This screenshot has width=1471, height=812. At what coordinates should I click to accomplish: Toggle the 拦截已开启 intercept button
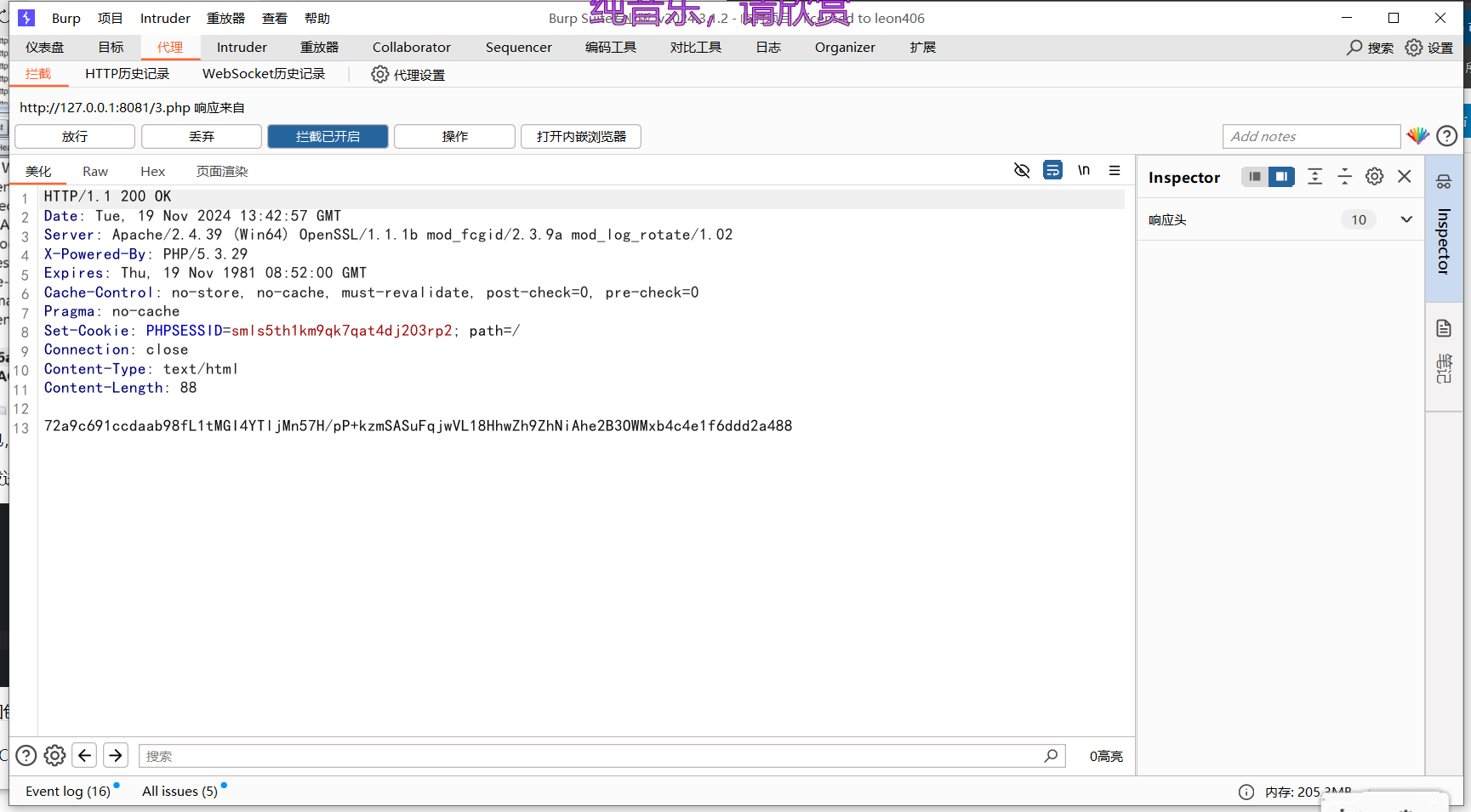[328, 136]
